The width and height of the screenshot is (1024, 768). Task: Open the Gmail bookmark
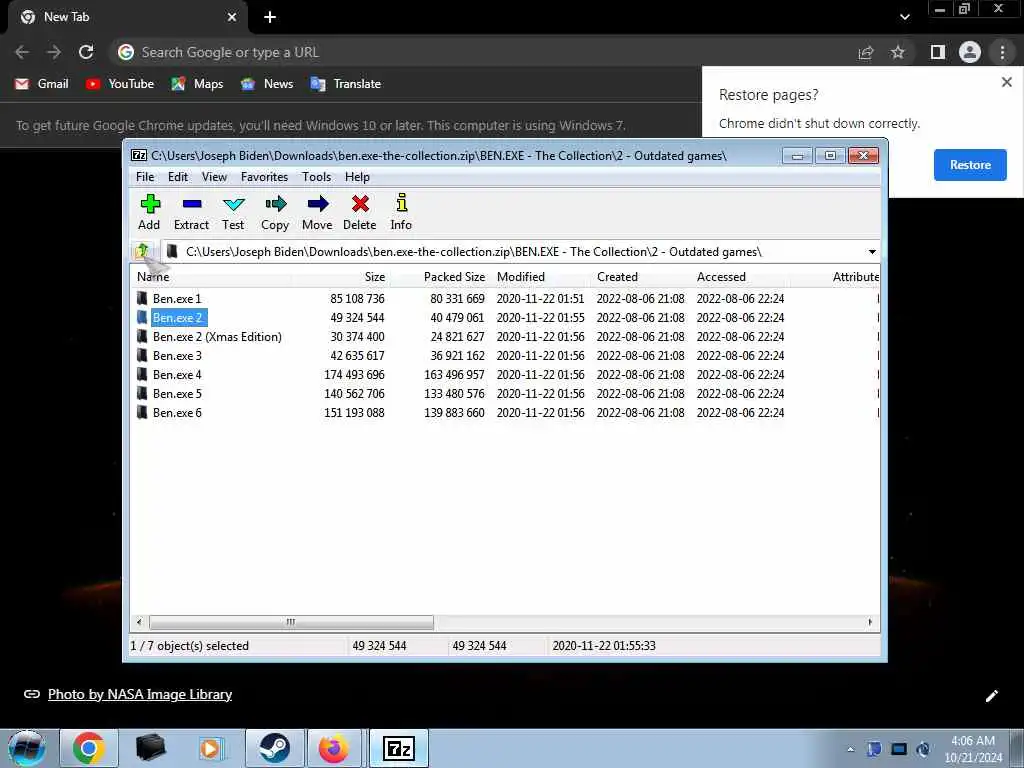pyautogui.click(x=42, y=84)
